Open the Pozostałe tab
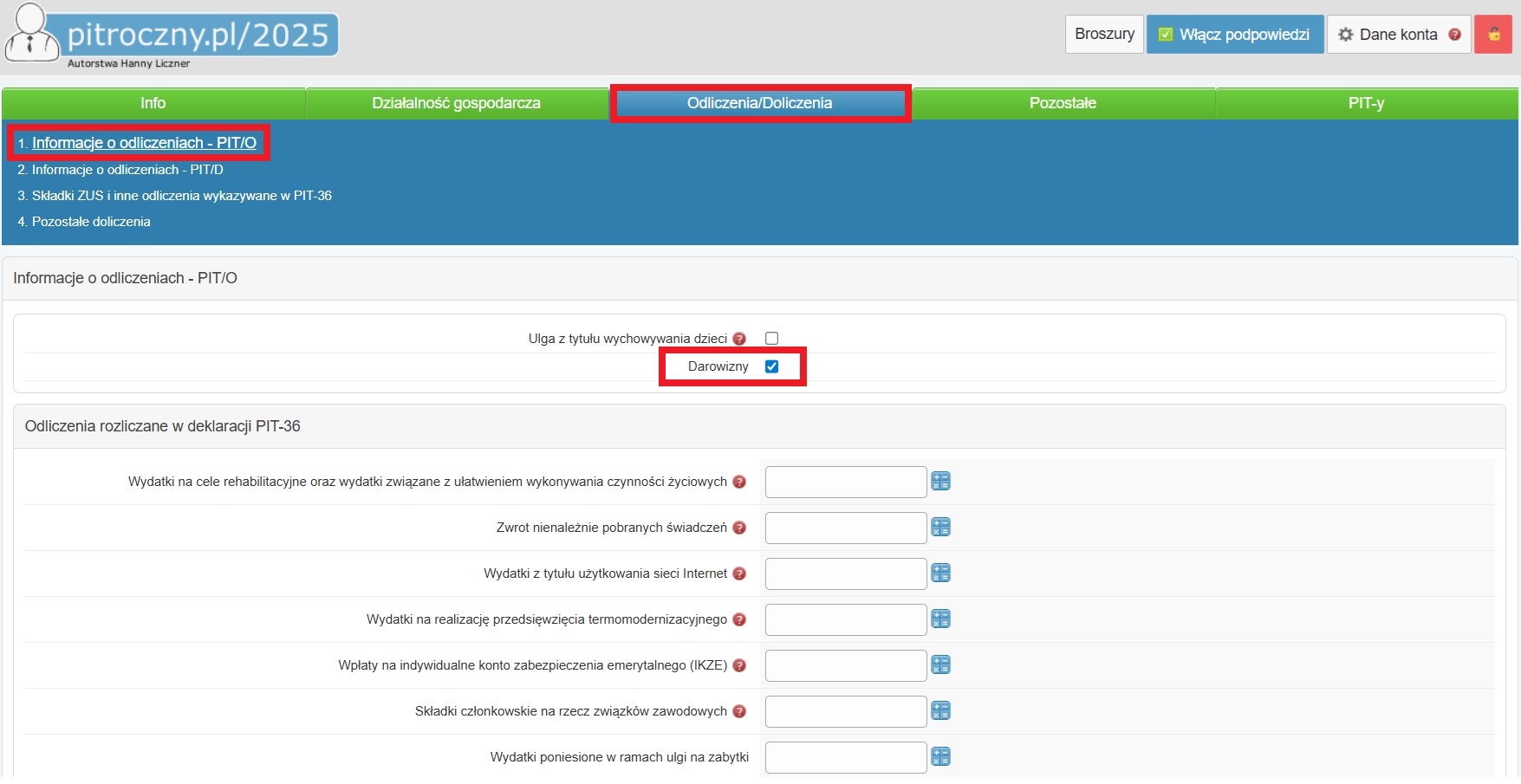 point(1063,103)
